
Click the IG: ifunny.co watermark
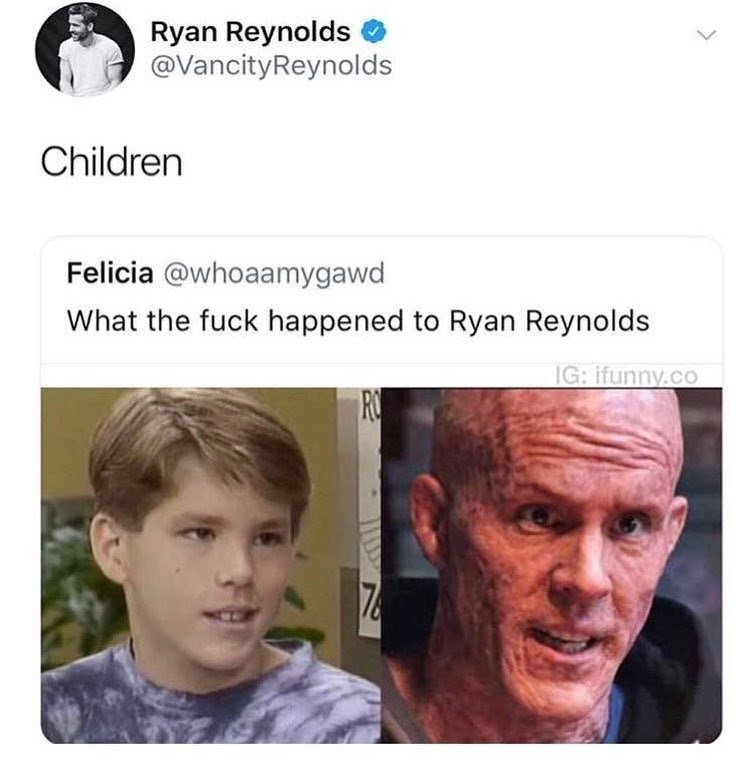pos(627,376)
